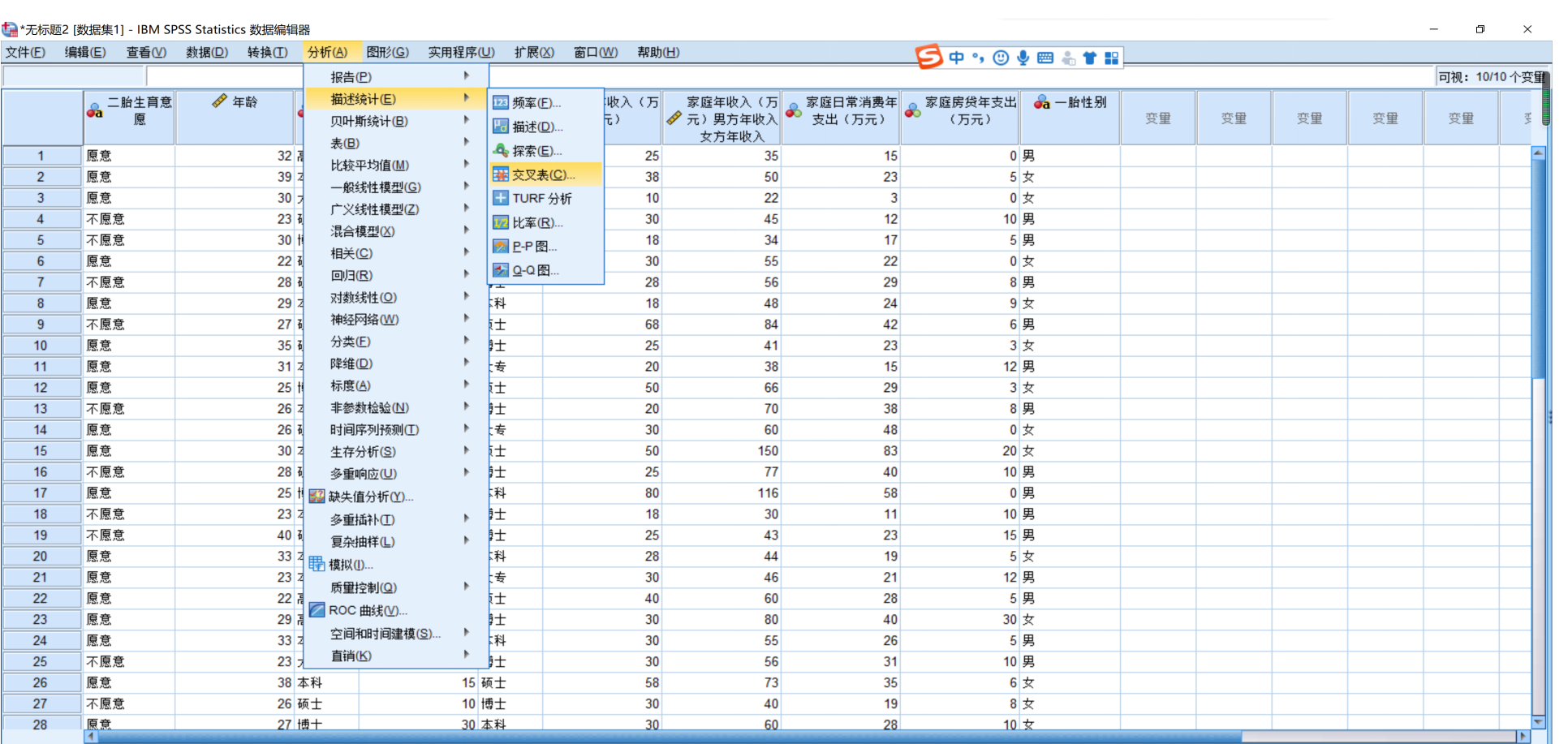Select row number 10 header
Screen dimensions: 1568x744
[41, 345]
